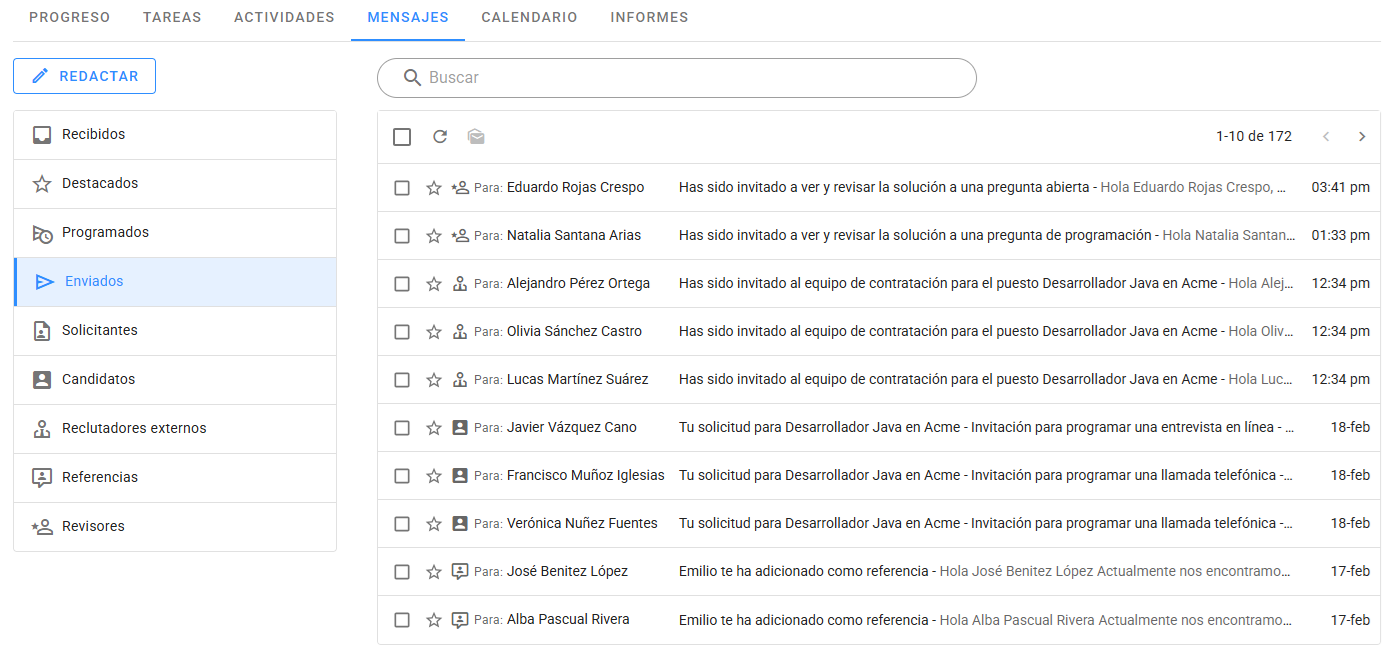Go to previous page of messages
The width and height of the screenshot is (1392, 655).
[x=1326, y=137]
